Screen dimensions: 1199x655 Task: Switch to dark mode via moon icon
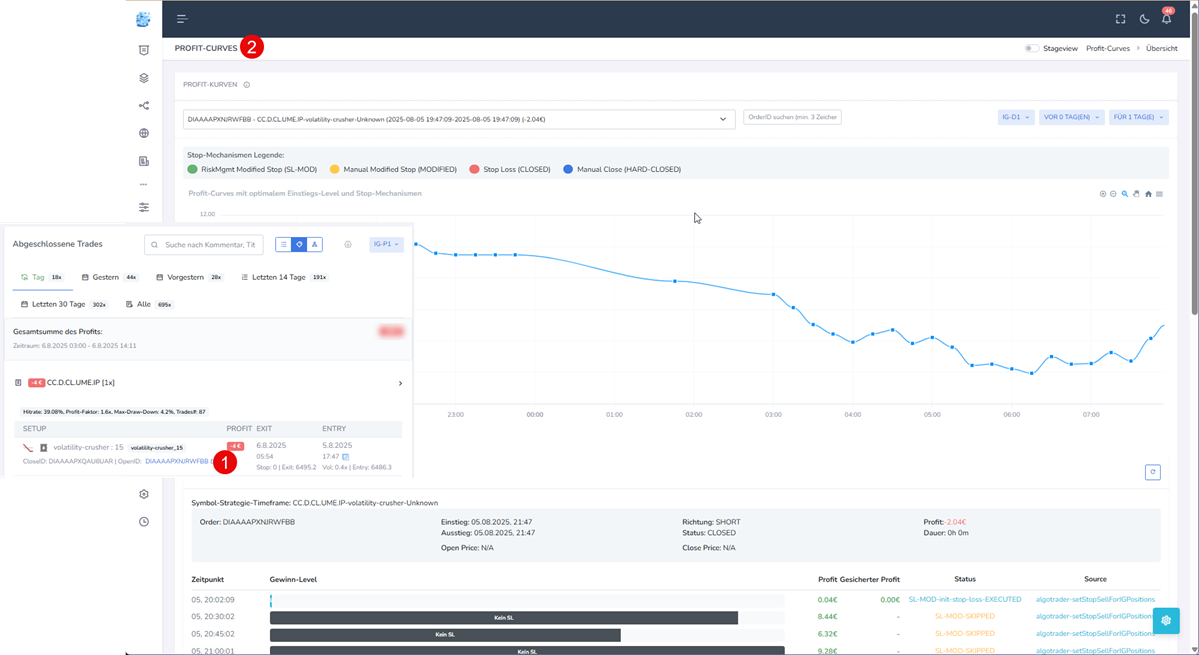click(1144, 19)
